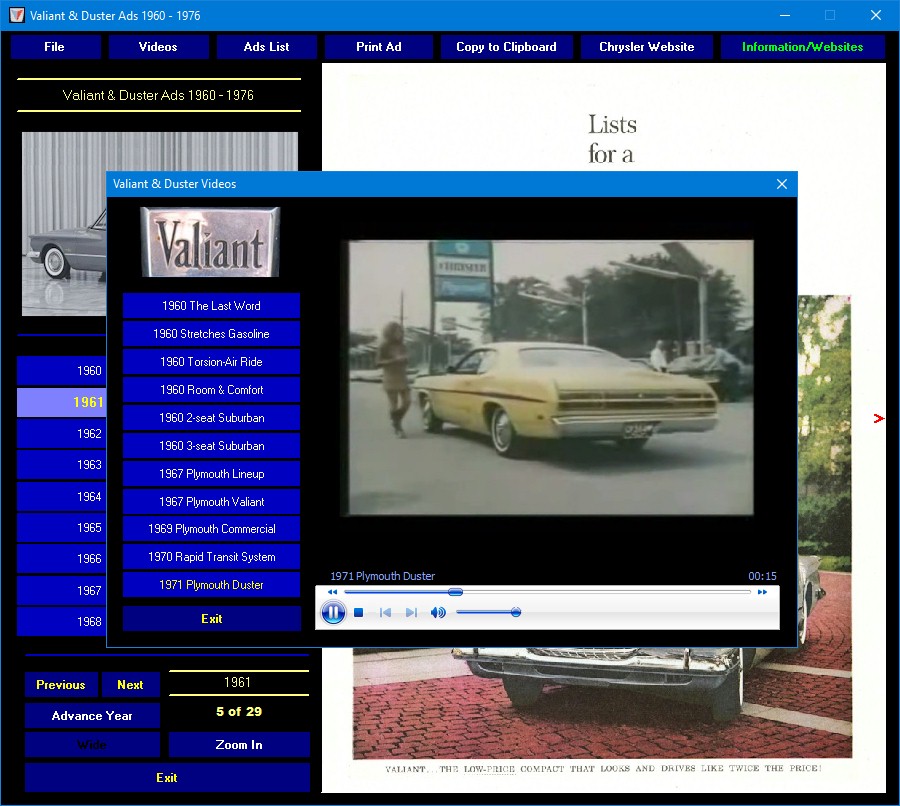This screenshot has height=806, width=900.
Task: Click the Print Ad menu button
Action: [x=379, y=47]
